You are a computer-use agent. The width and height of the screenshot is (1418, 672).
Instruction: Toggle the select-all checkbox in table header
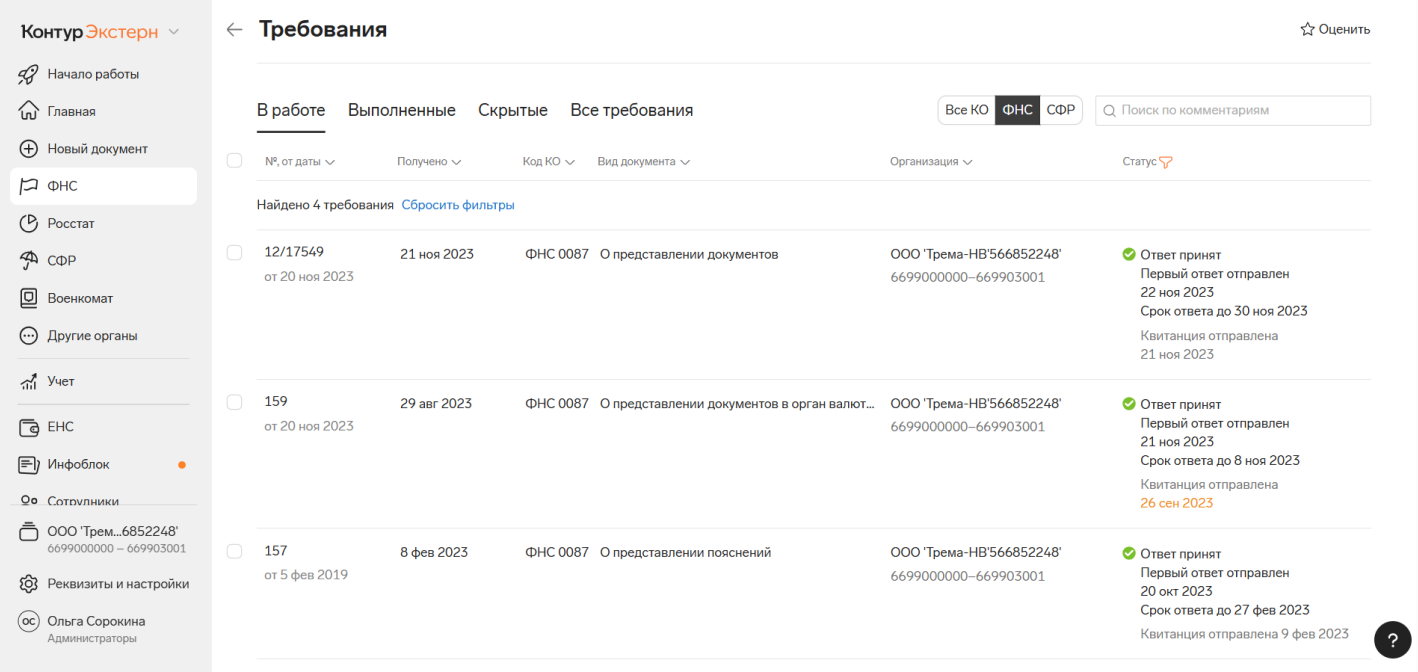234,160
